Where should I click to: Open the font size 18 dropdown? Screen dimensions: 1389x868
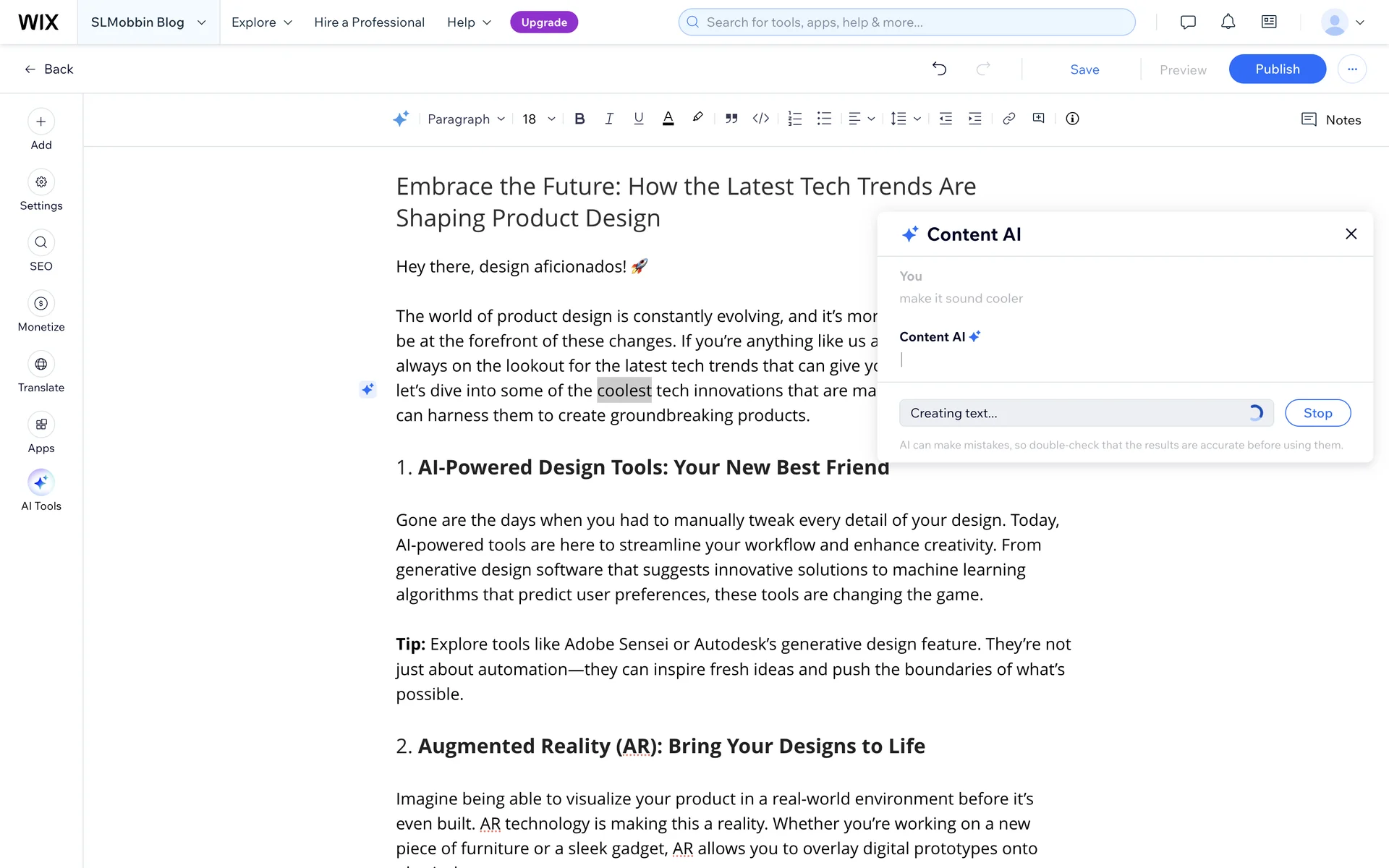tap(539, 119)
